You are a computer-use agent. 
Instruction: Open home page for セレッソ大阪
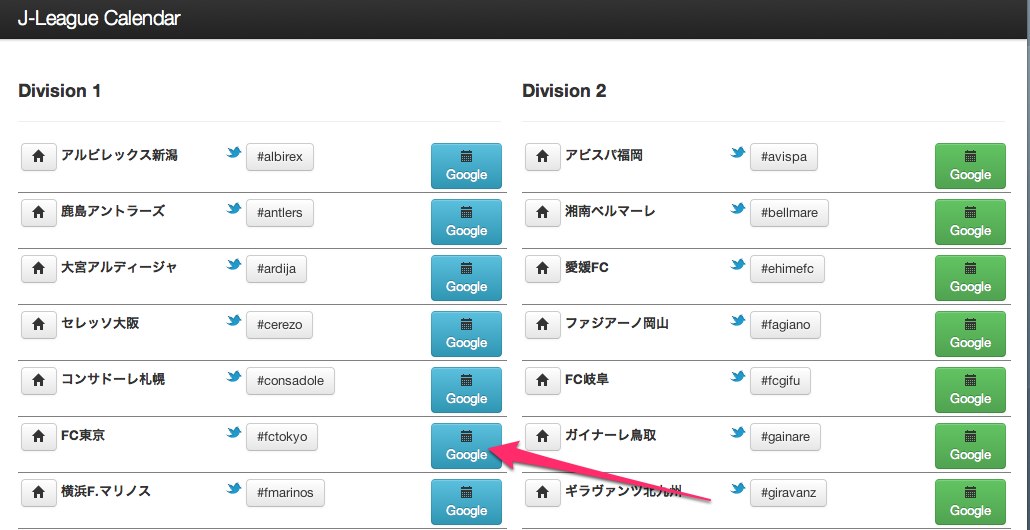click(x=39, y=324)
